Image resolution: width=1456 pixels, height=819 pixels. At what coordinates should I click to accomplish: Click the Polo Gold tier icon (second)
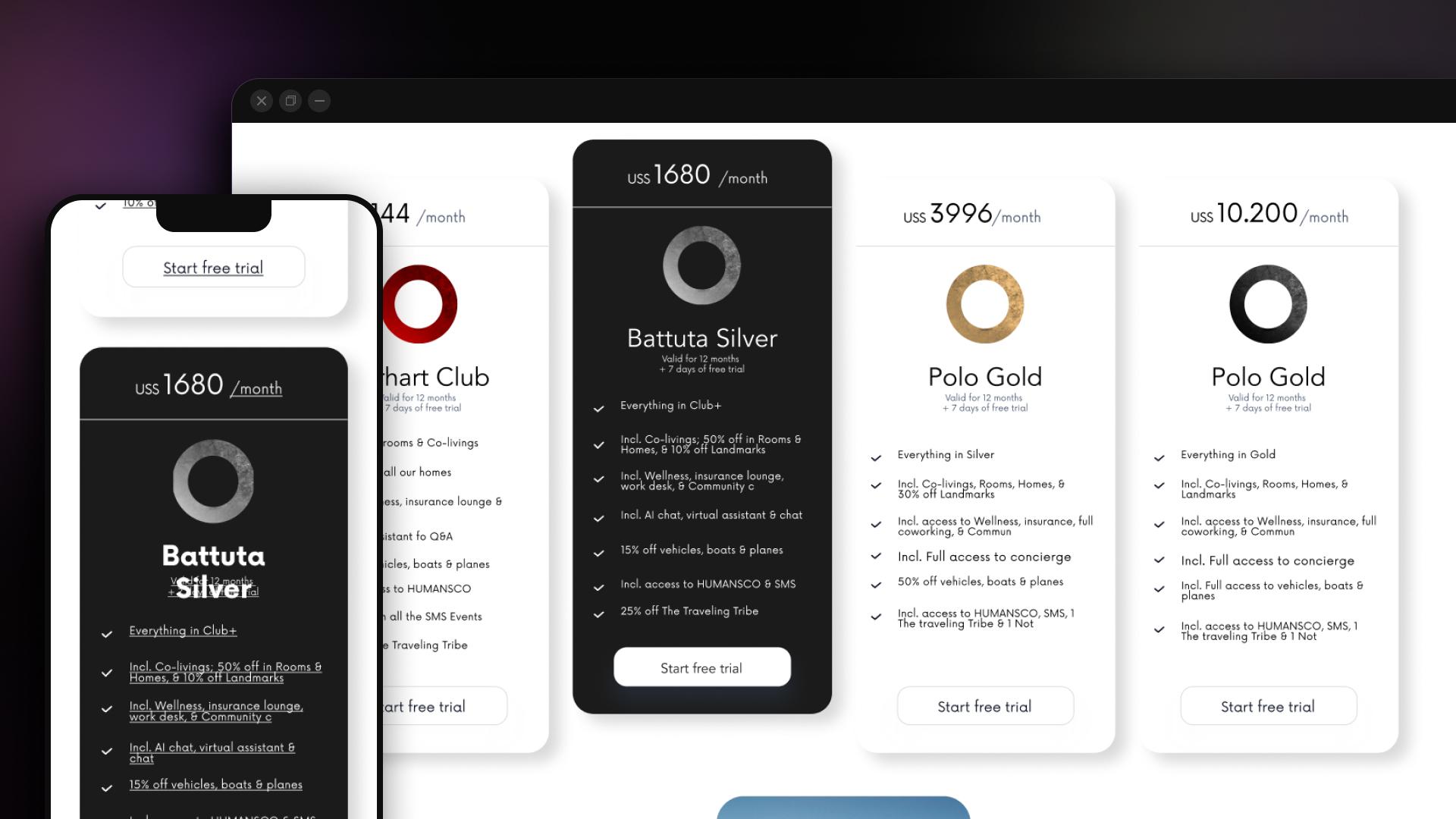[1268, 303]
